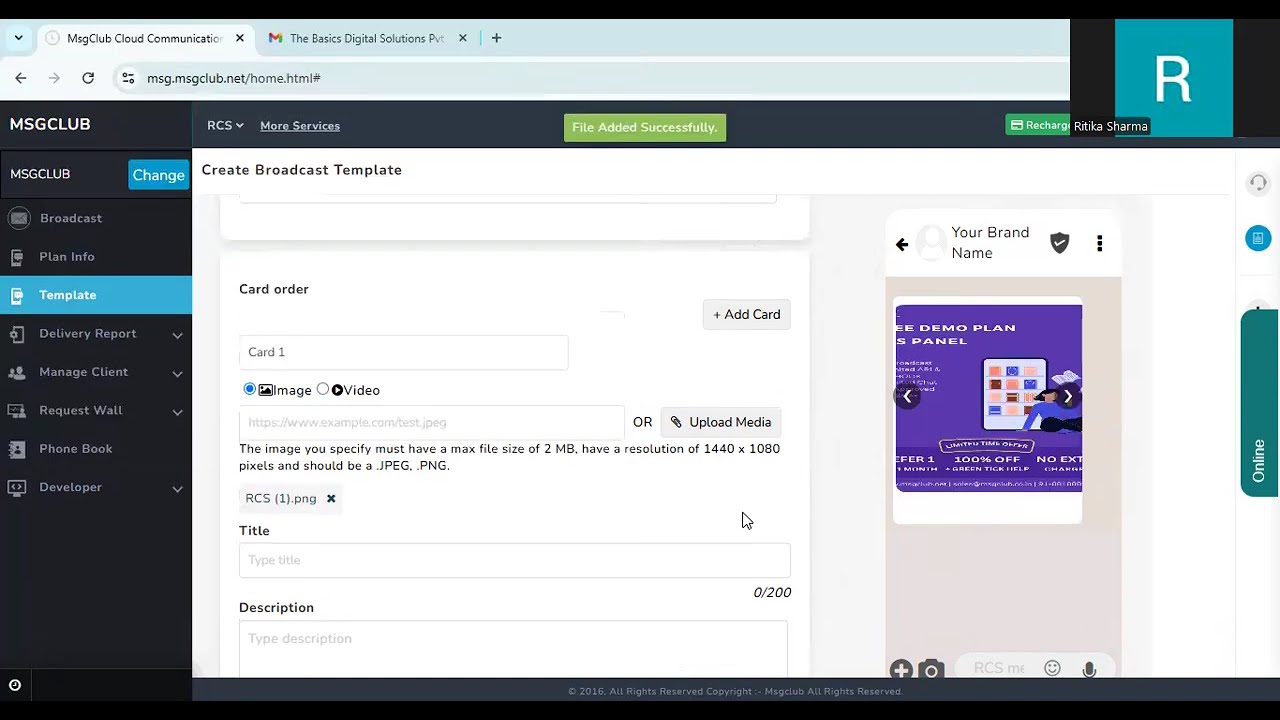
Task: Switch to The Basics Digital Solutions tab
Action: point(367,38)
